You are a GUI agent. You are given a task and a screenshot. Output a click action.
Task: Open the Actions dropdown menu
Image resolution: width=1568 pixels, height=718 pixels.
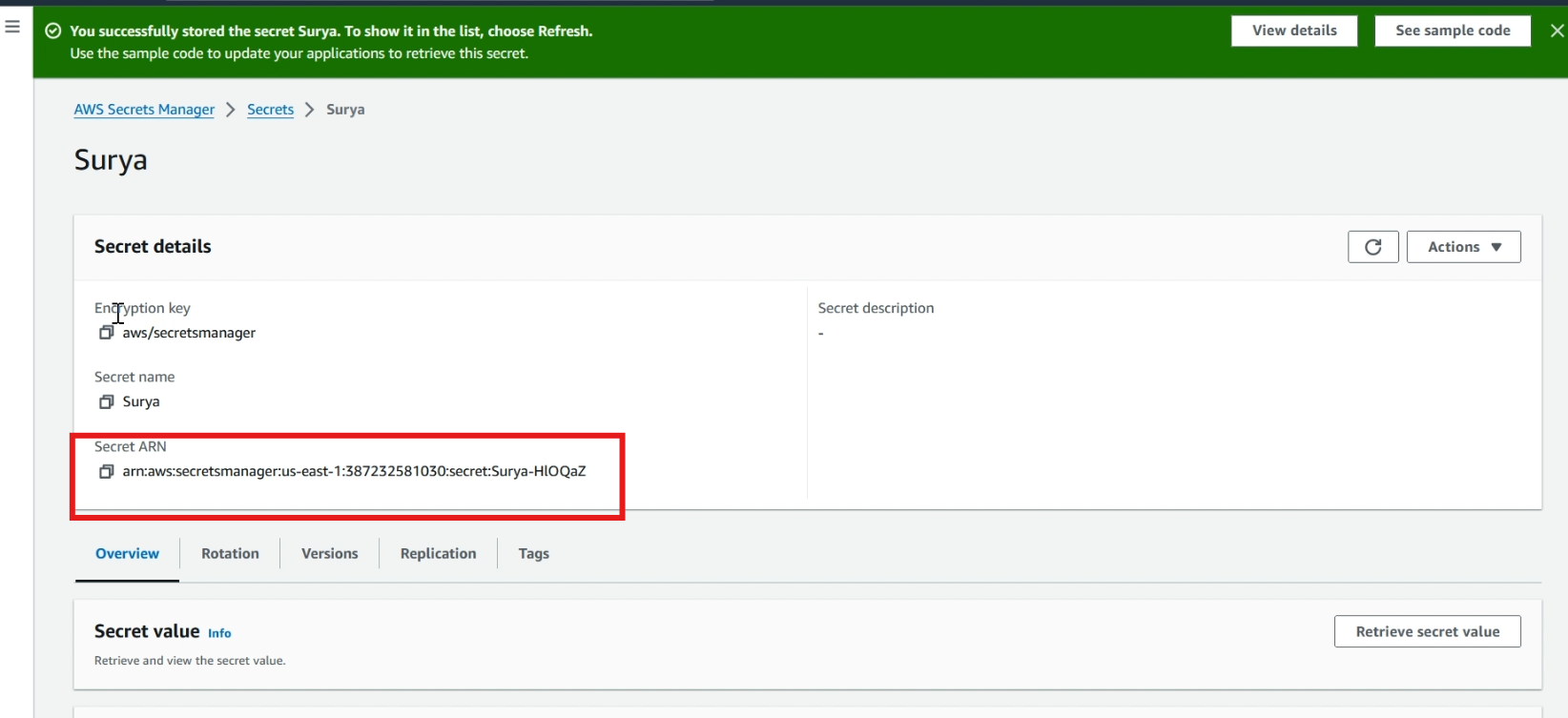pyautogui.click(x=1463, y=247)
